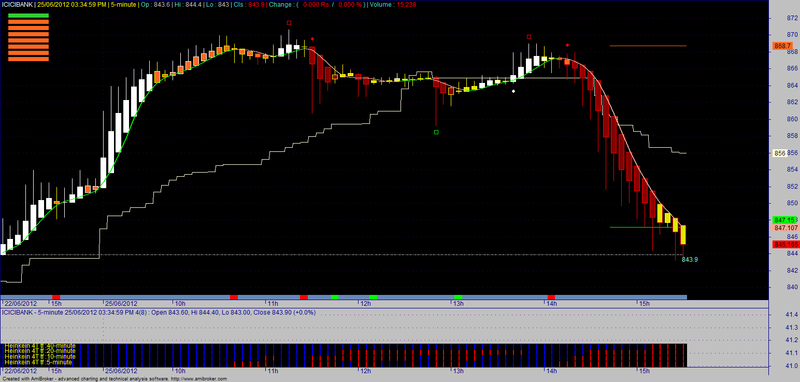Viewport: 800px width, 382px height.
Task: Select the green square marker below 13h candle
Action: click(436, 132)
